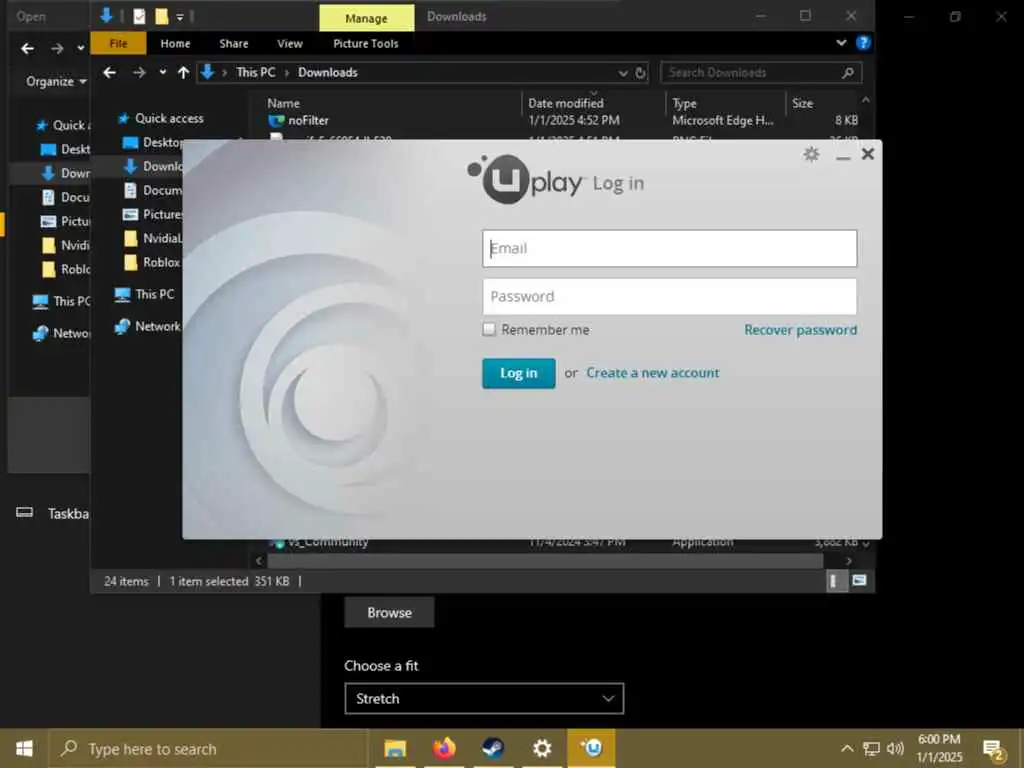Screen dimensions: 1024x768
Task: Open Explorer help question mark icon
Action: [x=863, y=43]
